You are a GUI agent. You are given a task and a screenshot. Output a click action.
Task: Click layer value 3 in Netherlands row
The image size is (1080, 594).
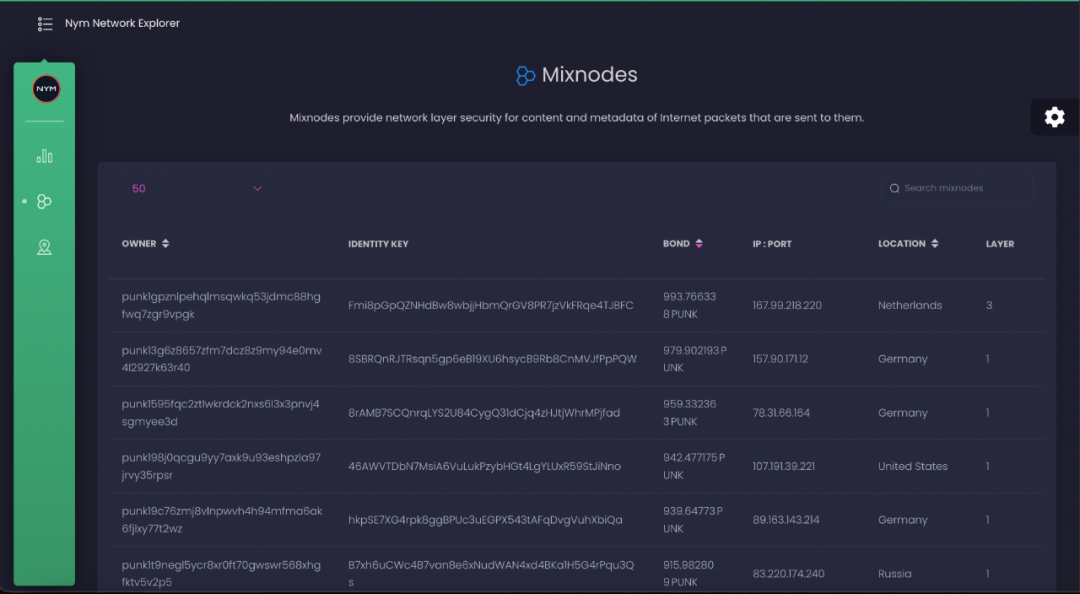coord(989,305)
